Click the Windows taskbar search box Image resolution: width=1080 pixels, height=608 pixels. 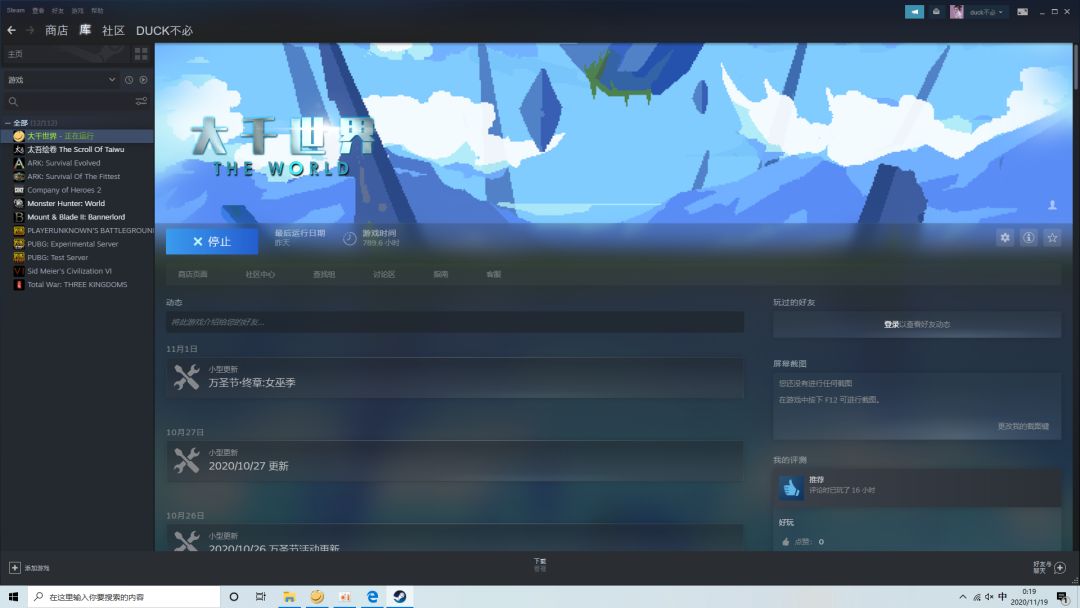pos(124,596)
